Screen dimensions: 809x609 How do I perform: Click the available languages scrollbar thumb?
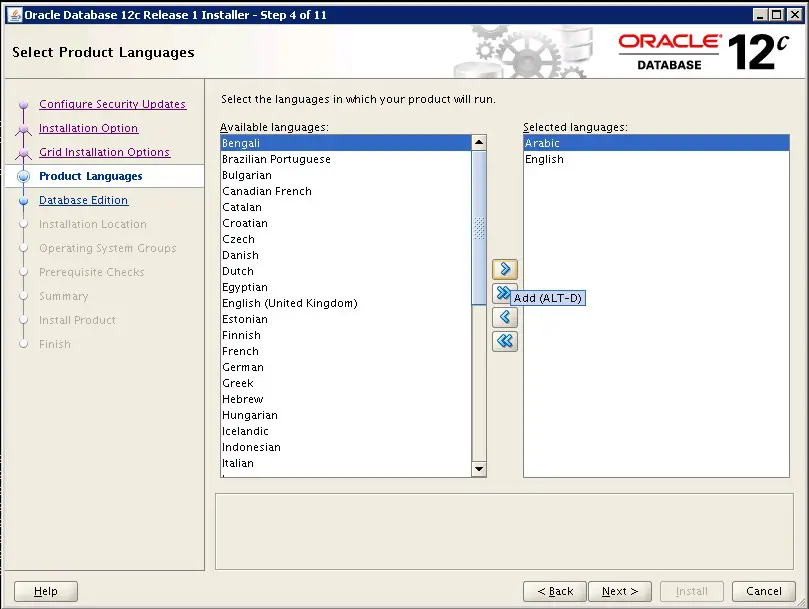pos(479,228)
